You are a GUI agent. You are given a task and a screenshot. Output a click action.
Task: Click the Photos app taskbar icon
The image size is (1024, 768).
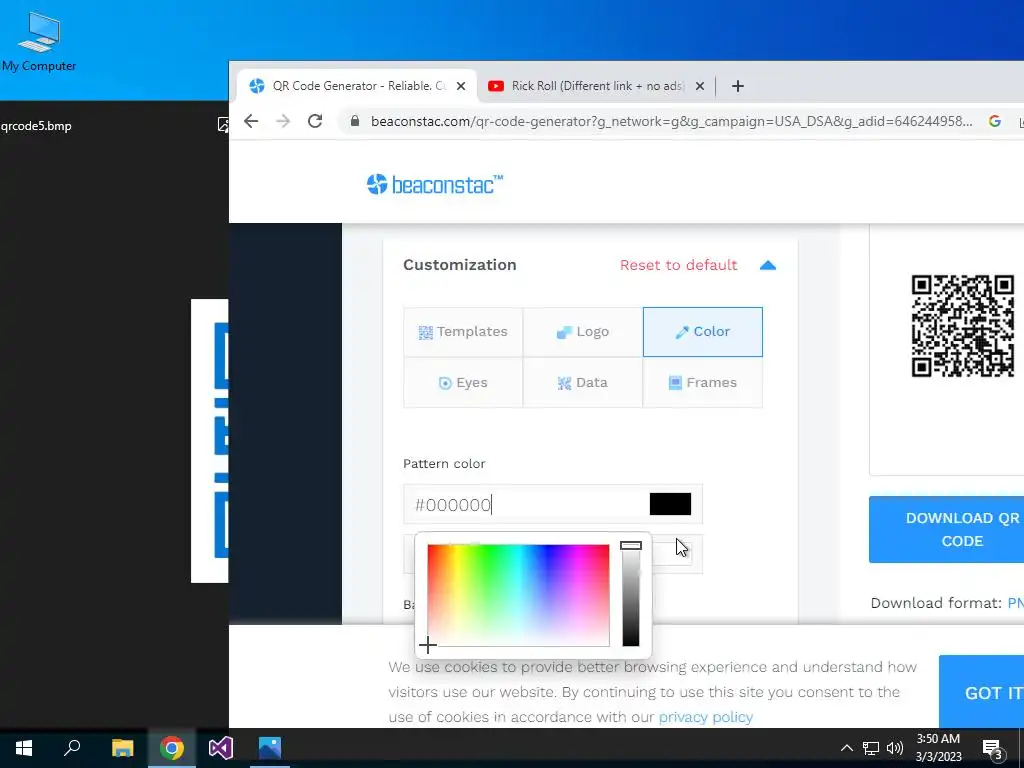(x=270, y=748)
